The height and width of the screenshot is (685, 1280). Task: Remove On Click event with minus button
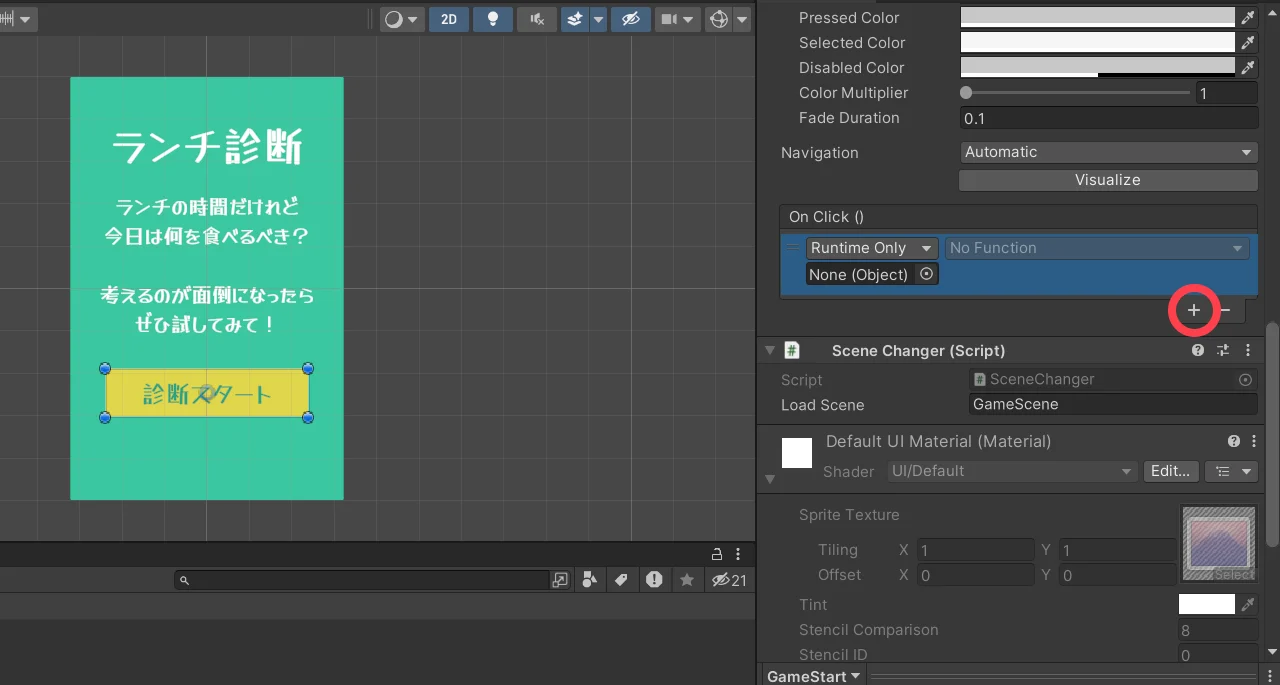coord(1226,310)
